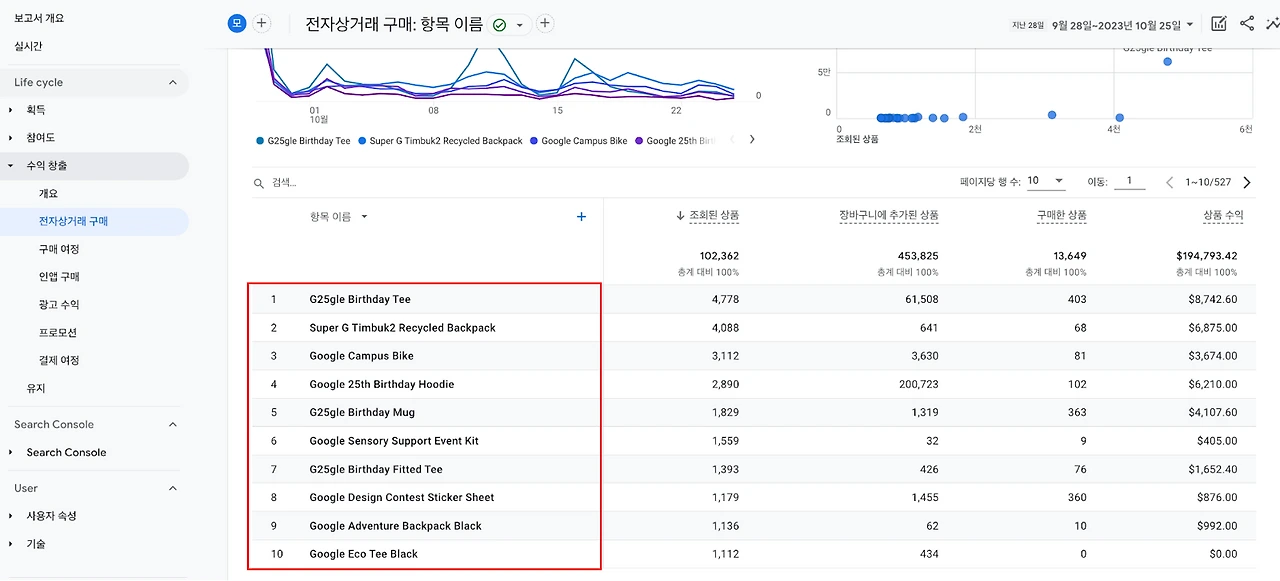Sort by 상품 수익 column header
Screen dimensions: 1280x581
tap(1223, 215)
